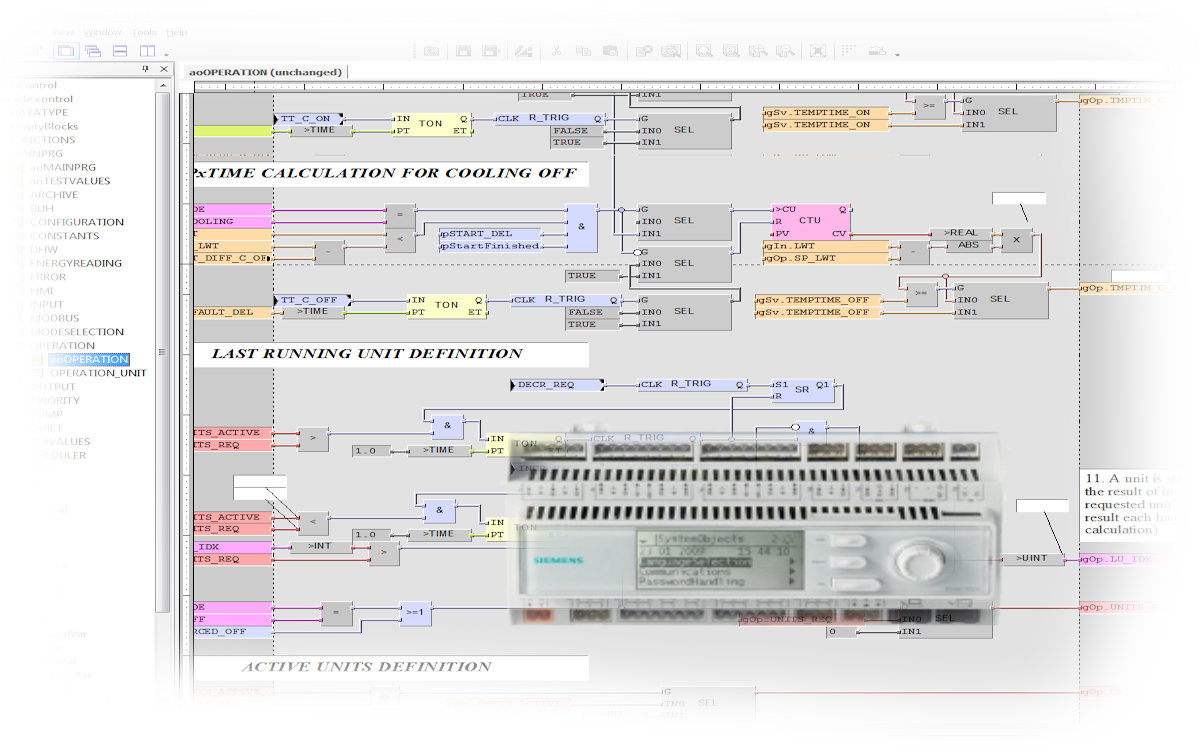Select aoTESTVALUES in the project tree
This screenshot has height=750, width=1200.
[x=70, y=181]
